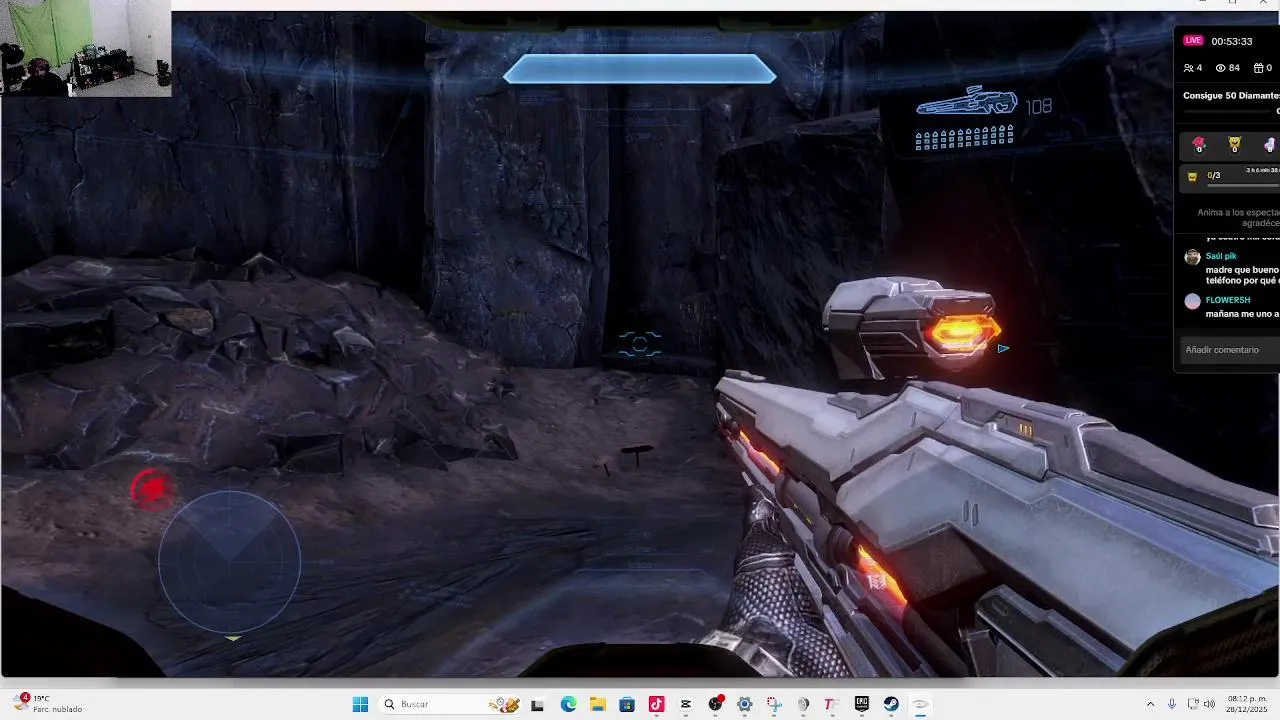View the gifts icon showing 0

pyautogui.click(x=1262, y=68)
